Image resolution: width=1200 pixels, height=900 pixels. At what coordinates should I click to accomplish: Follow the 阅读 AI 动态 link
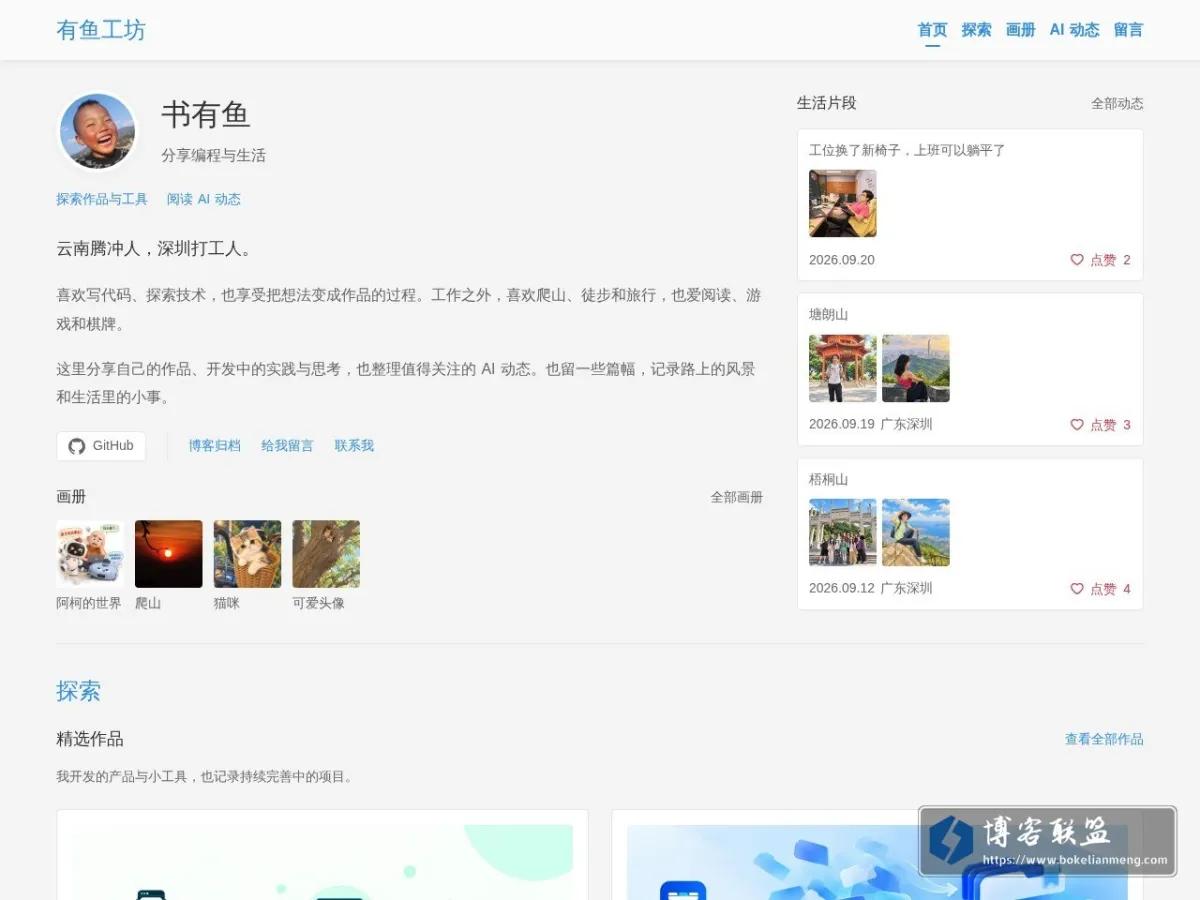tap(204, 199)
